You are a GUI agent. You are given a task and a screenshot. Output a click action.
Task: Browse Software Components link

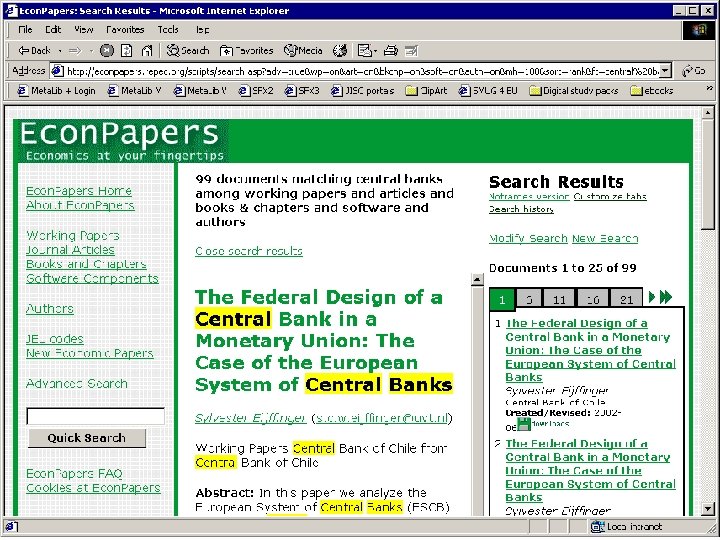point(92,278)
